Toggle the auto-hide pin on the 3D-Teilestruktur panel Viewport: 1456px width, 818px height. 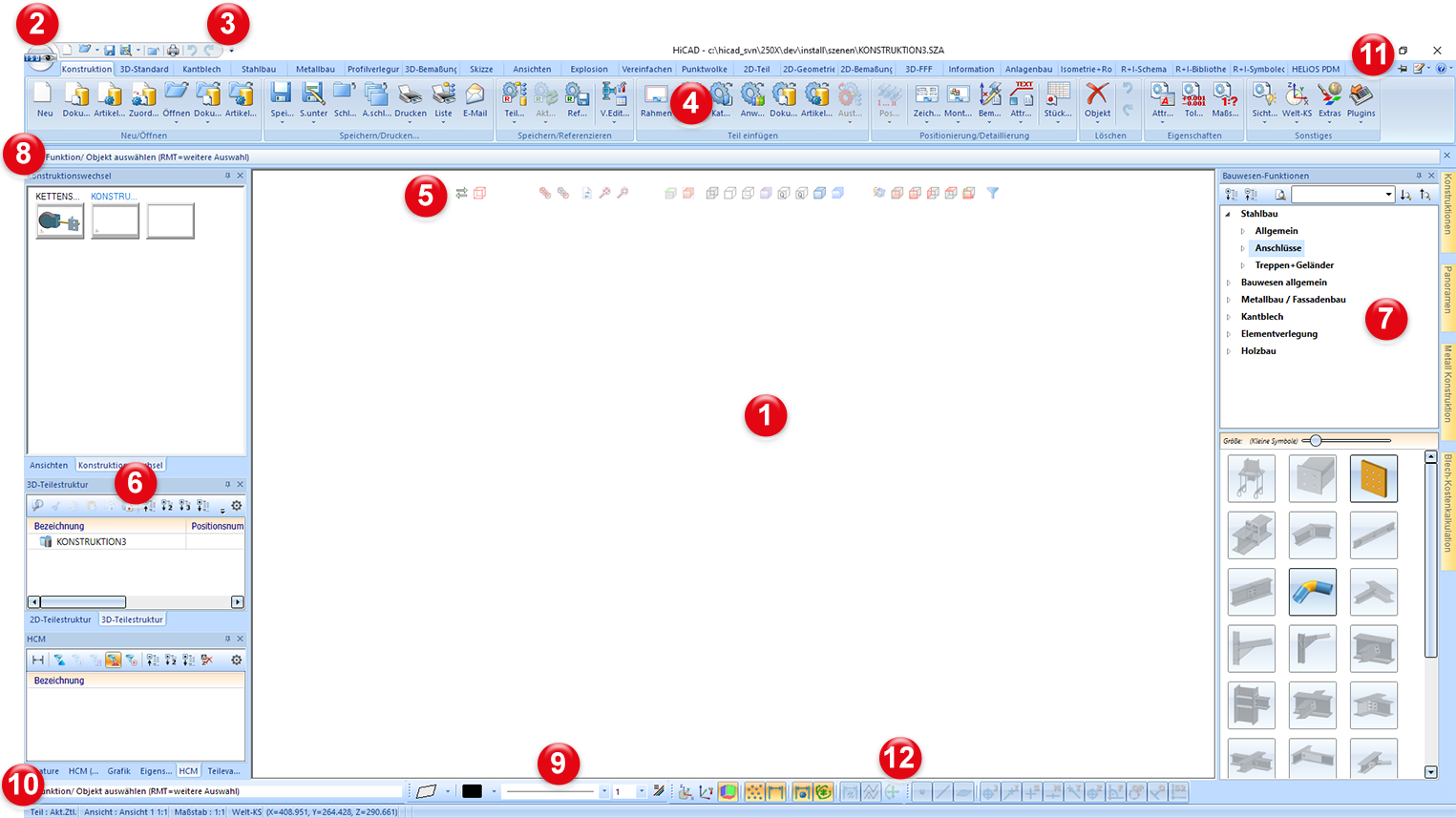coord(227,485)
